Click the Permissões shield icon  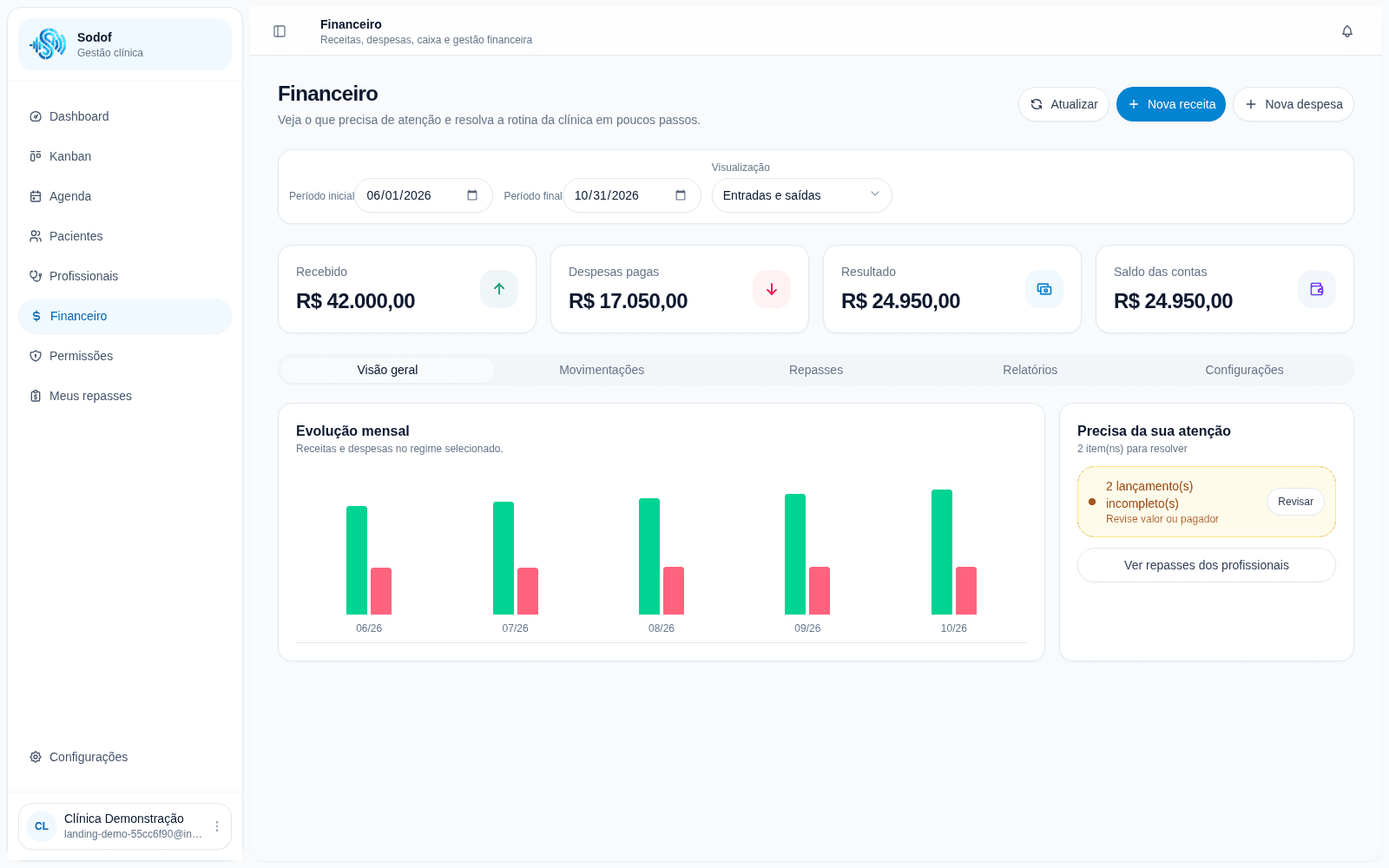coord(36,356)
